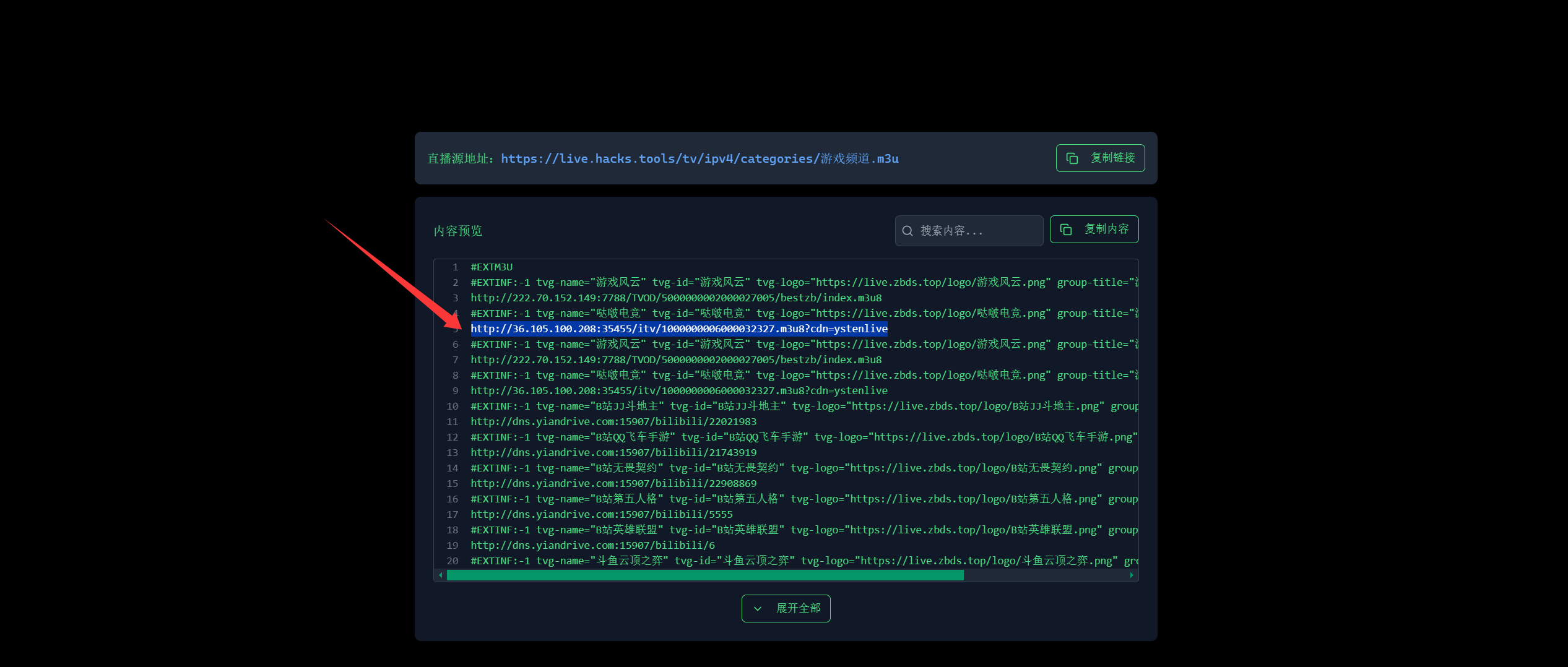Click the copy icon inside 复制内容 button
The width and height of the screenshot is (1568, 667).
(x=1066, y=229)
